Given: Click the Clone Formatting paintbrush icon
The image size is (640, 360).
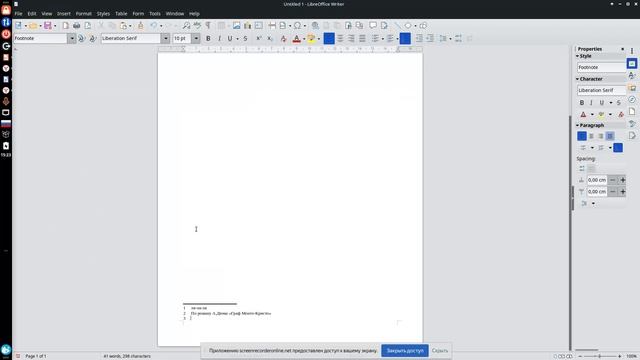Looking at the screenshot, I should click(140, 26).
